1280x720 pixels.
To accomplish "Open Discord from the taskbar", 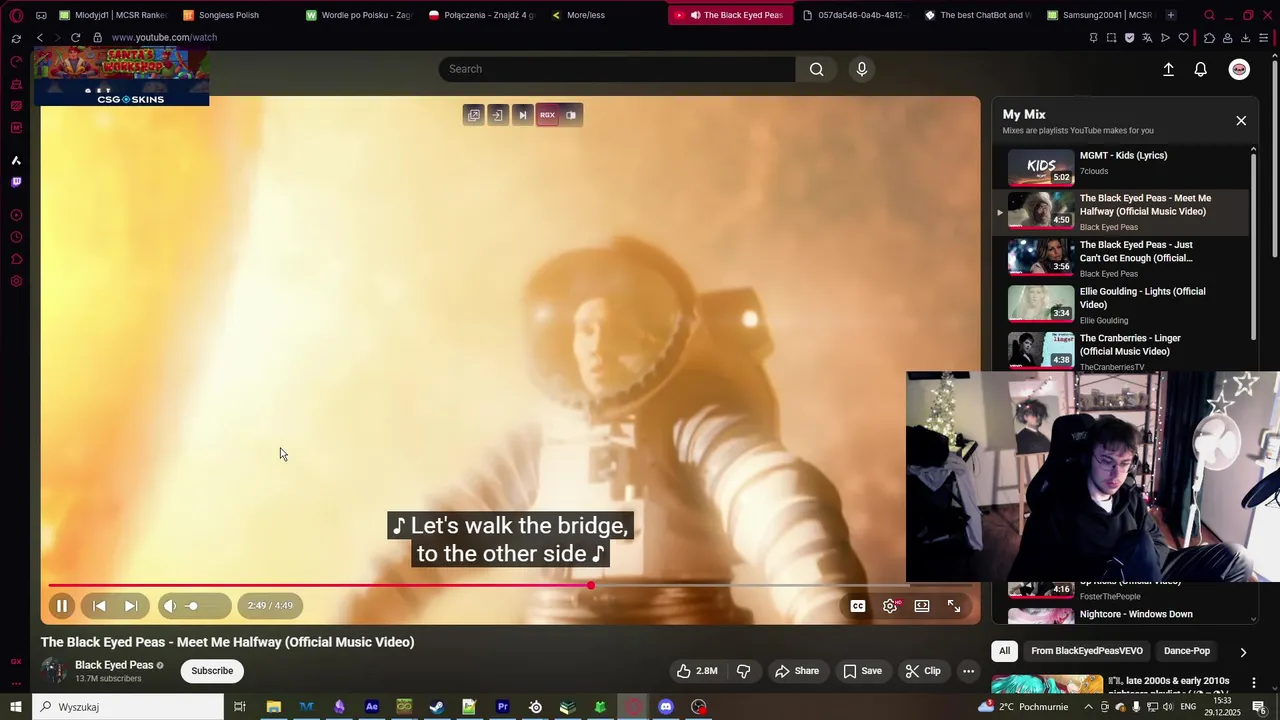I will pos(666,707).
